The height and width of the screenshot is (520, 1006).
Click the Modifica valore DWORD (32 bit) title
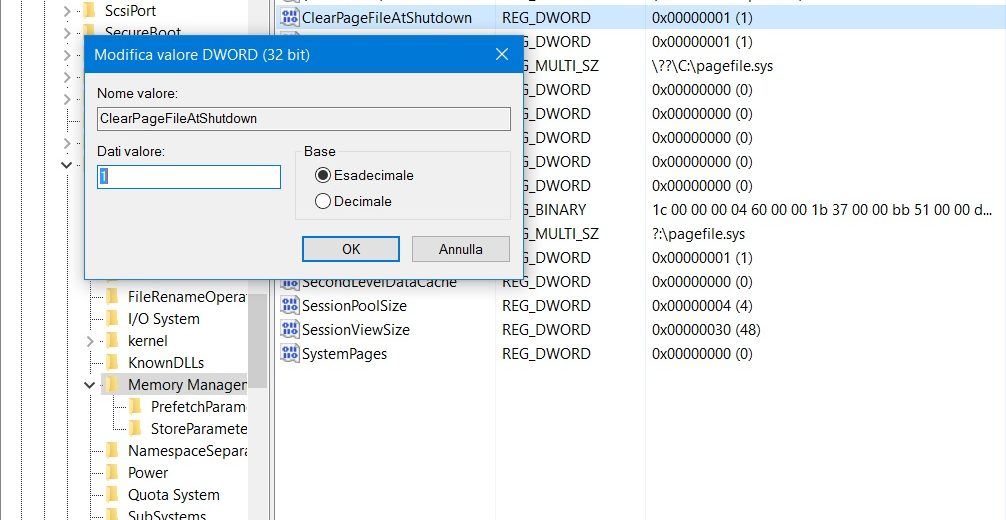(202, 55)
